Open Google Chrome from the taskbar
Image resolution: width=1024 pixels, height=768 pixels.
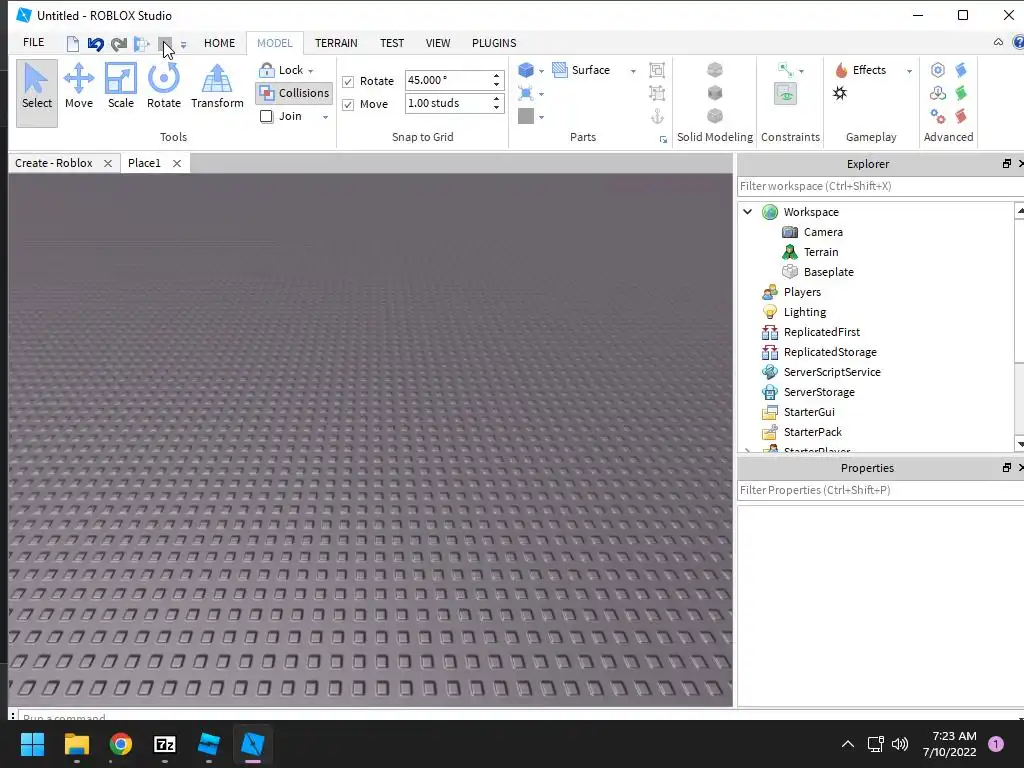tap(121, 744)
